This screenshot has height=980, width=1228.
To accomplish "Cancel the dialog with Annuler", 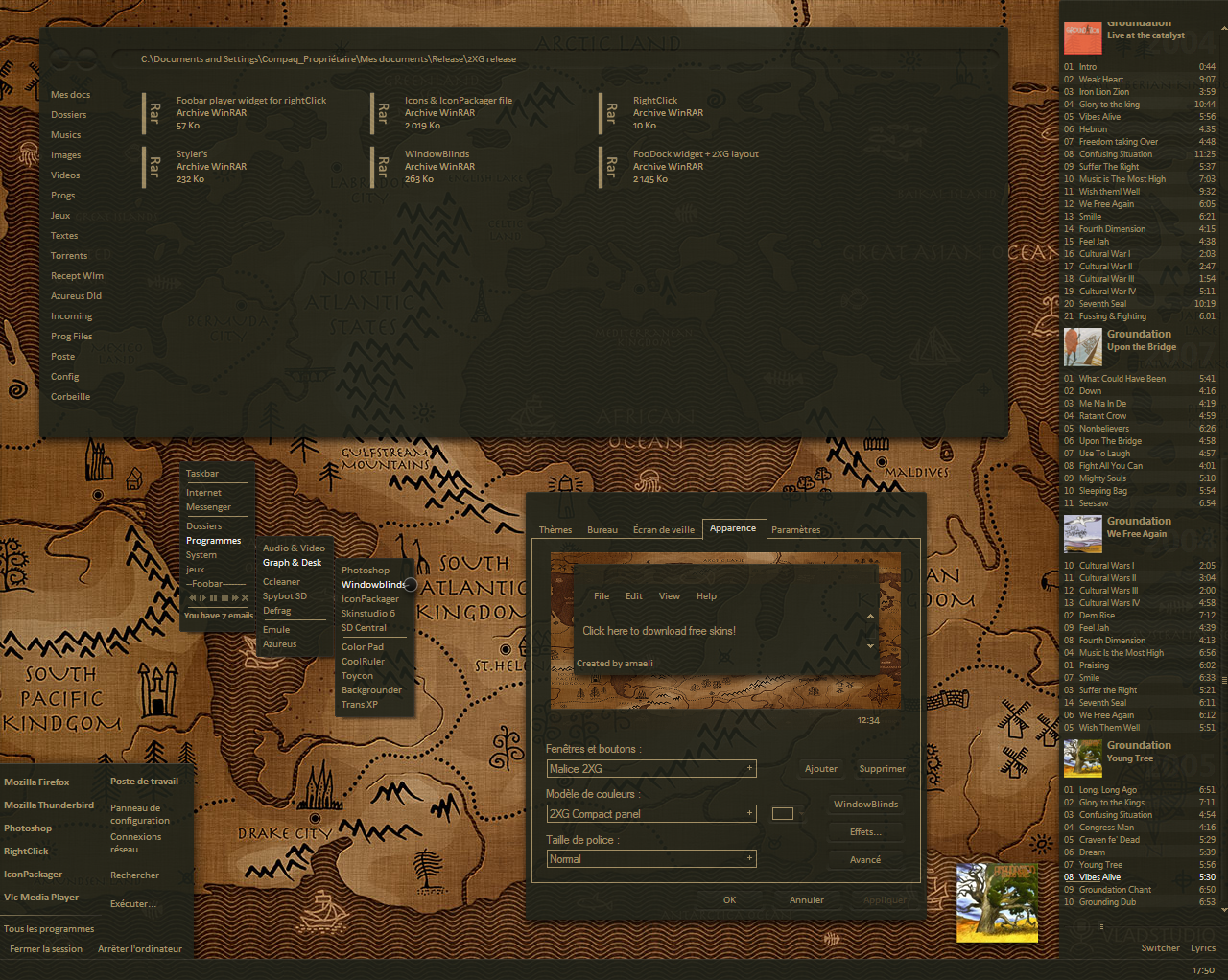I will [x=807, y=900].
